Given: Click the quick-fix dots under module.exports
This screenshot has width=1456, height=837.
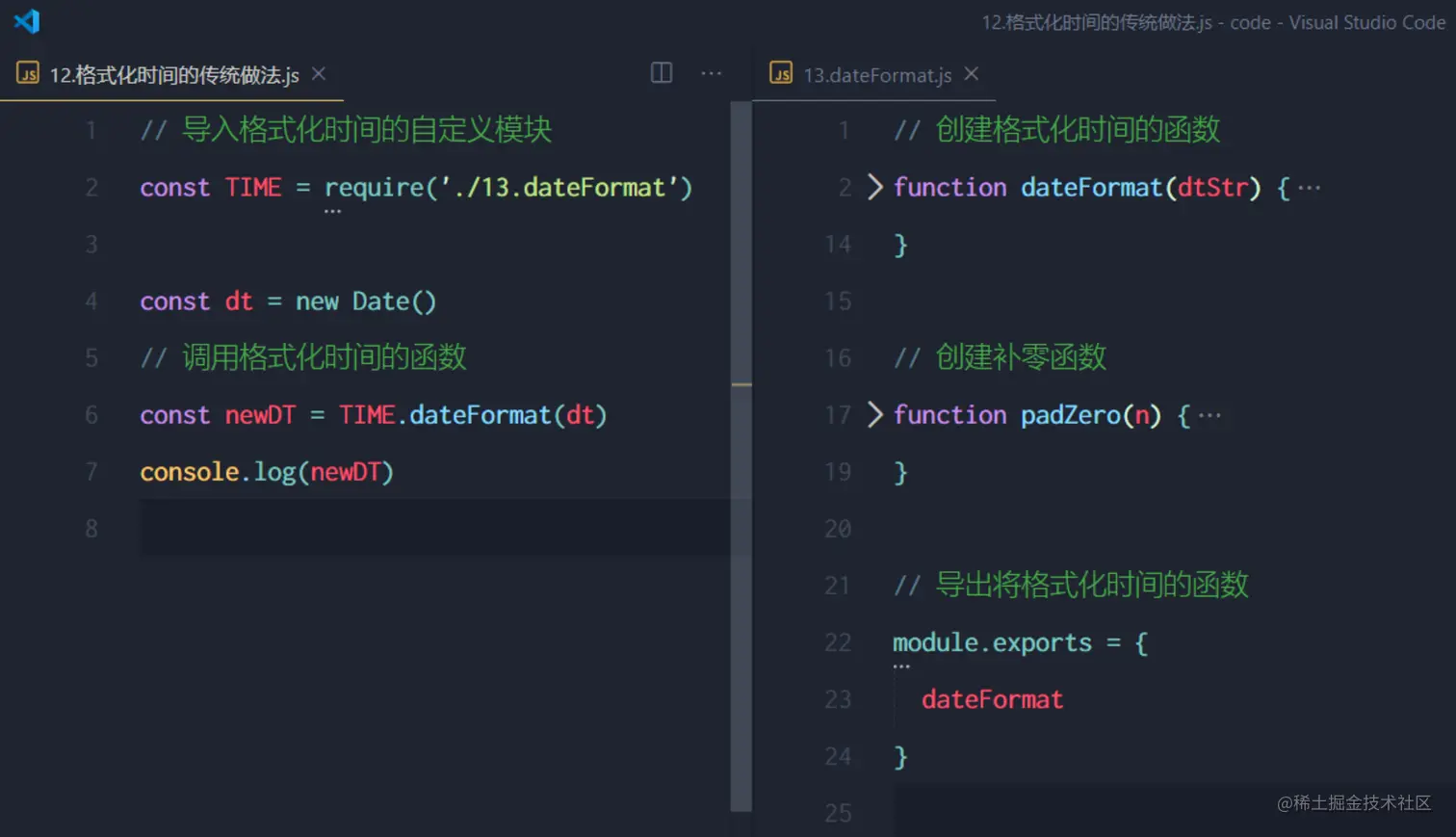Looking at the screenshot, I should (x=901, y=667).
